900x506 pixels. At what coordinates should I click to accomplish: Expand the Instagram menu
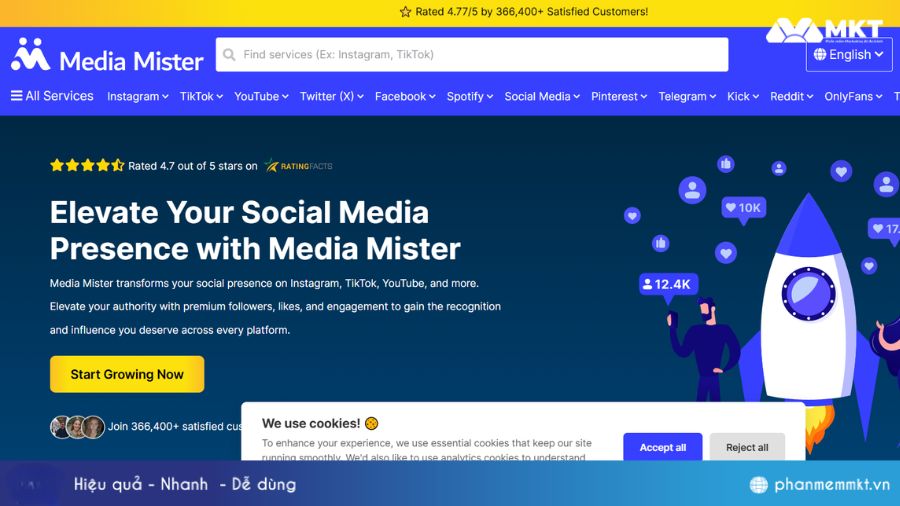pyautogui.click(x=138, y=96)
